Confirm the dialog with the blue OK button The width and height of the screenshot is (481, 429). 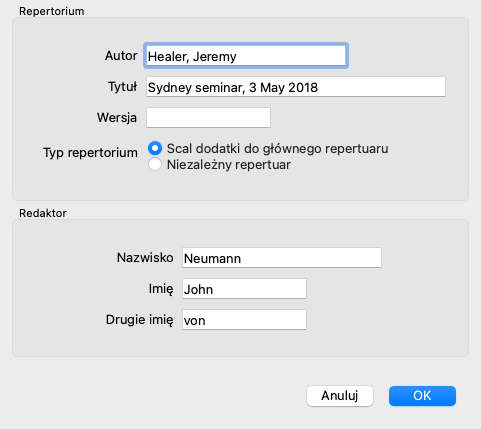(x=422, y=396)
